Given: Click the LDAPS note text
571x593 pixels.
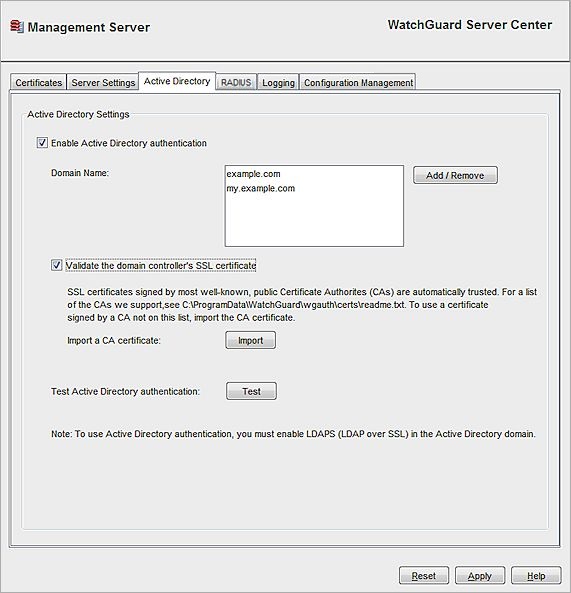Looking at the screenshot, I should click(293, 434).
